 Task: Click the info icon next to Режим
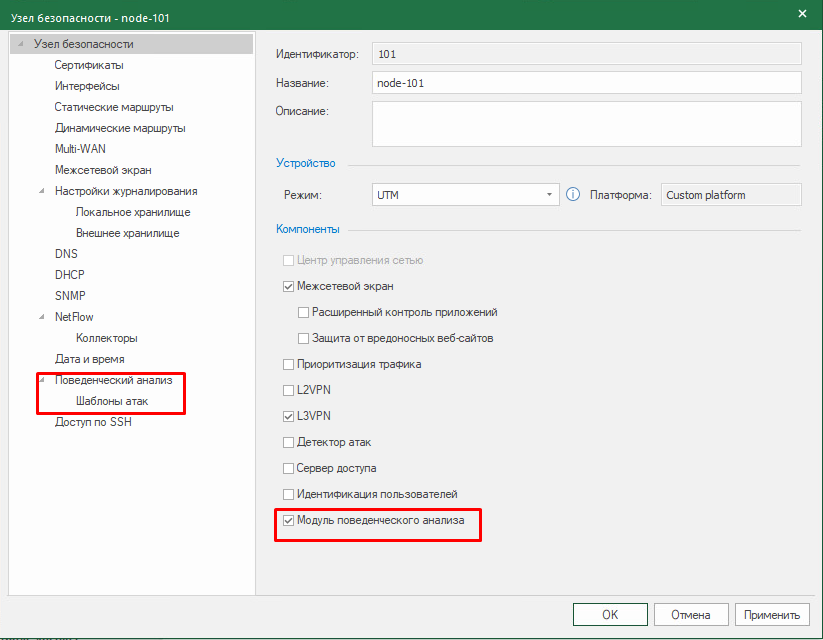click(573, 195)
